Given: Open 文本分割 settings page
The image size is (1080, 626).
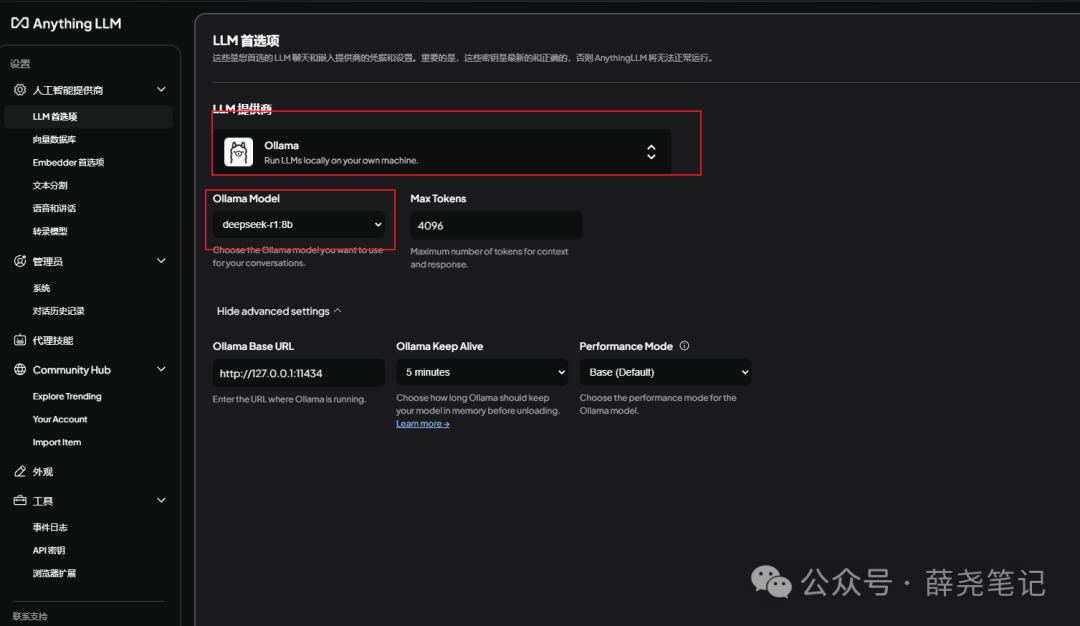Looking at the screenshot, I should coord(50,185).
